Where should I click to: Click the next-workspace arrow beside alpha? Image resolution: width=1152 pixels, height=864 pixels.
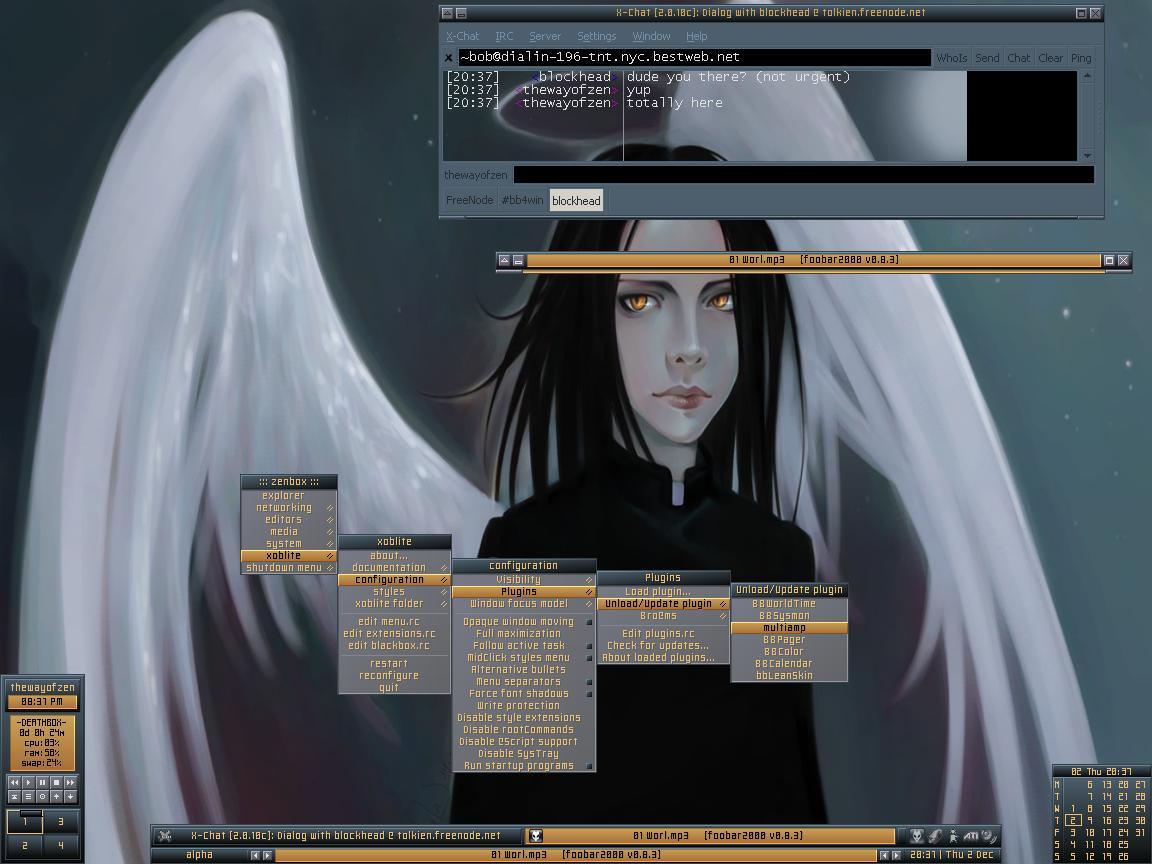tap(267, 855)
